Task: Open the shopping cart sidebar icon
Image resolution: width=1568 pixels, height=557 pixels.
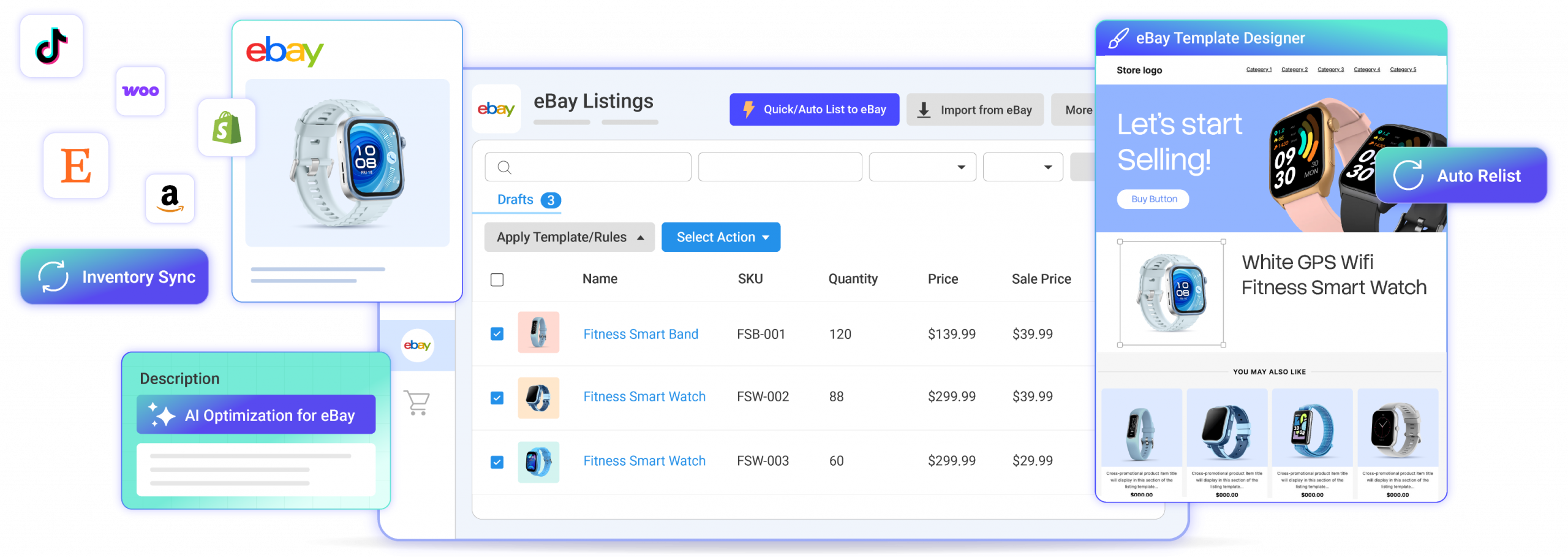Action: point(417,403)
